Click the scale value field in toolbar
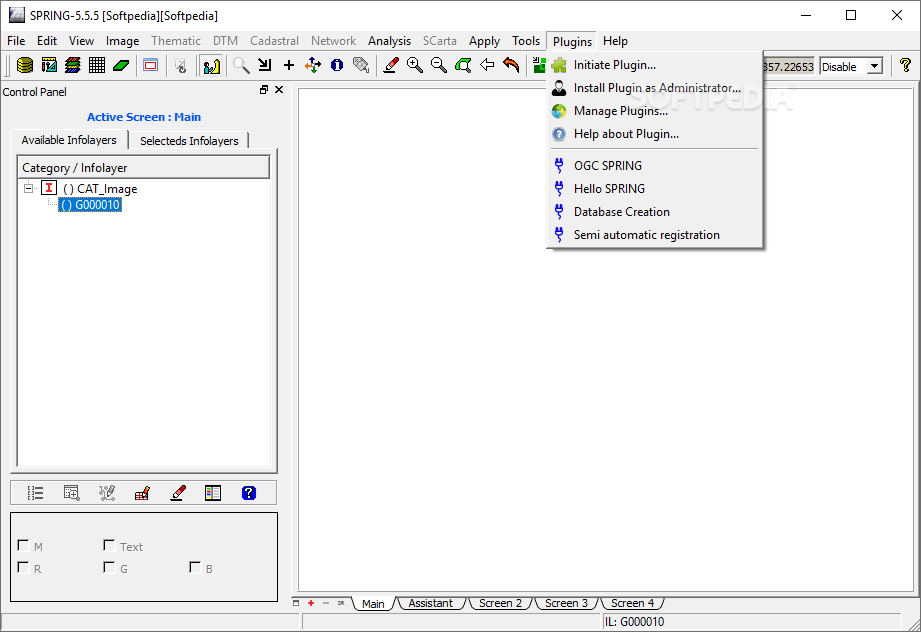Viewport: 921px width, 632px height. pyautogui.click(x=788, y=66)
